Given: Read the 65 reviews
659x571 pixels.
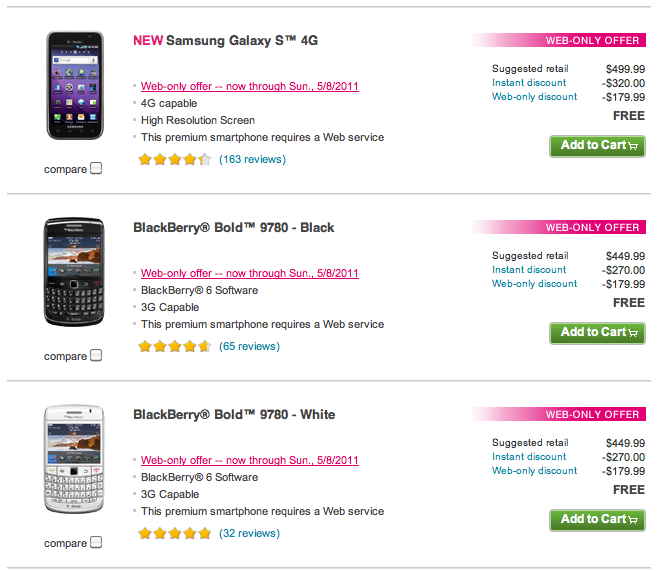Looking at the screenshot, I should click(x=249, y=346).
